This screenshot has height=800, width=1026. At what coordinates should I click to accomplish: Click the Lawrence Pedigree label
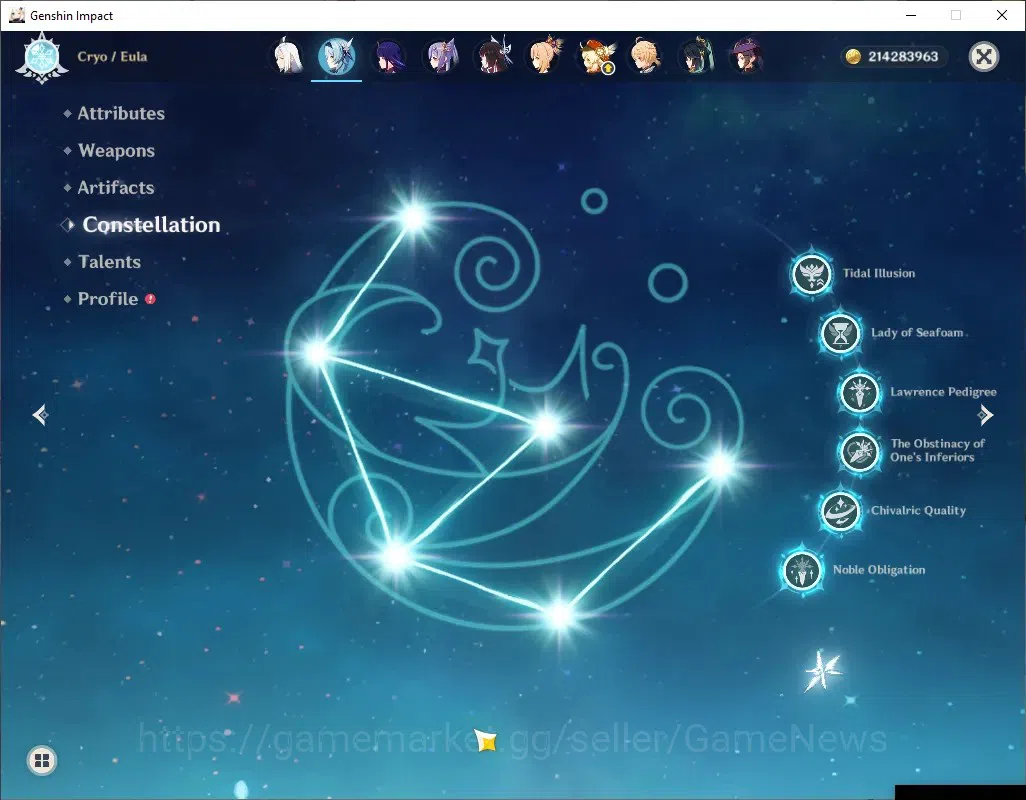[943, 392]
